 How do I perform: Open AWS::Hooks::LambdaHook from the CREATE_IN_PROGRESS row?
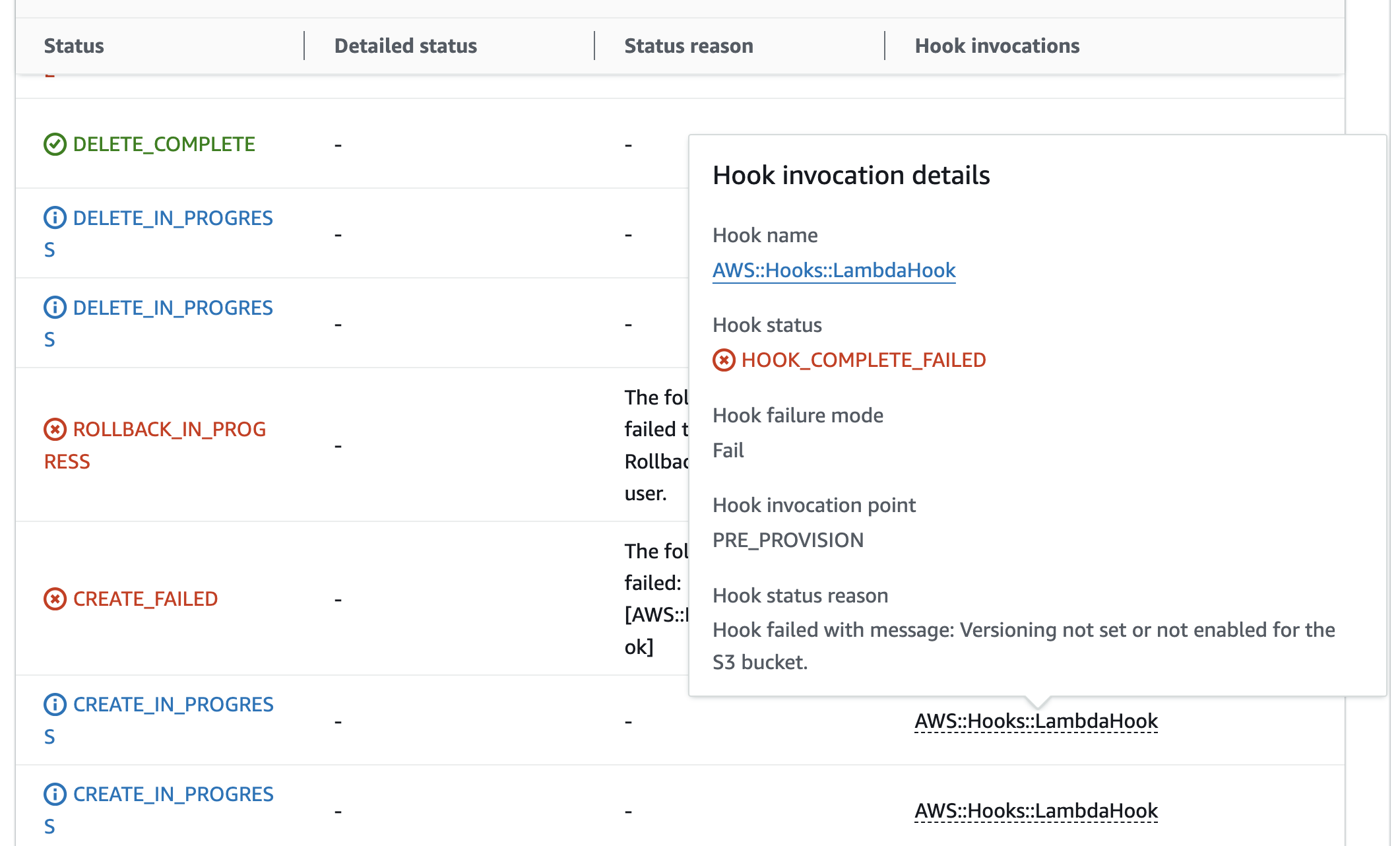pos(1035,721)
